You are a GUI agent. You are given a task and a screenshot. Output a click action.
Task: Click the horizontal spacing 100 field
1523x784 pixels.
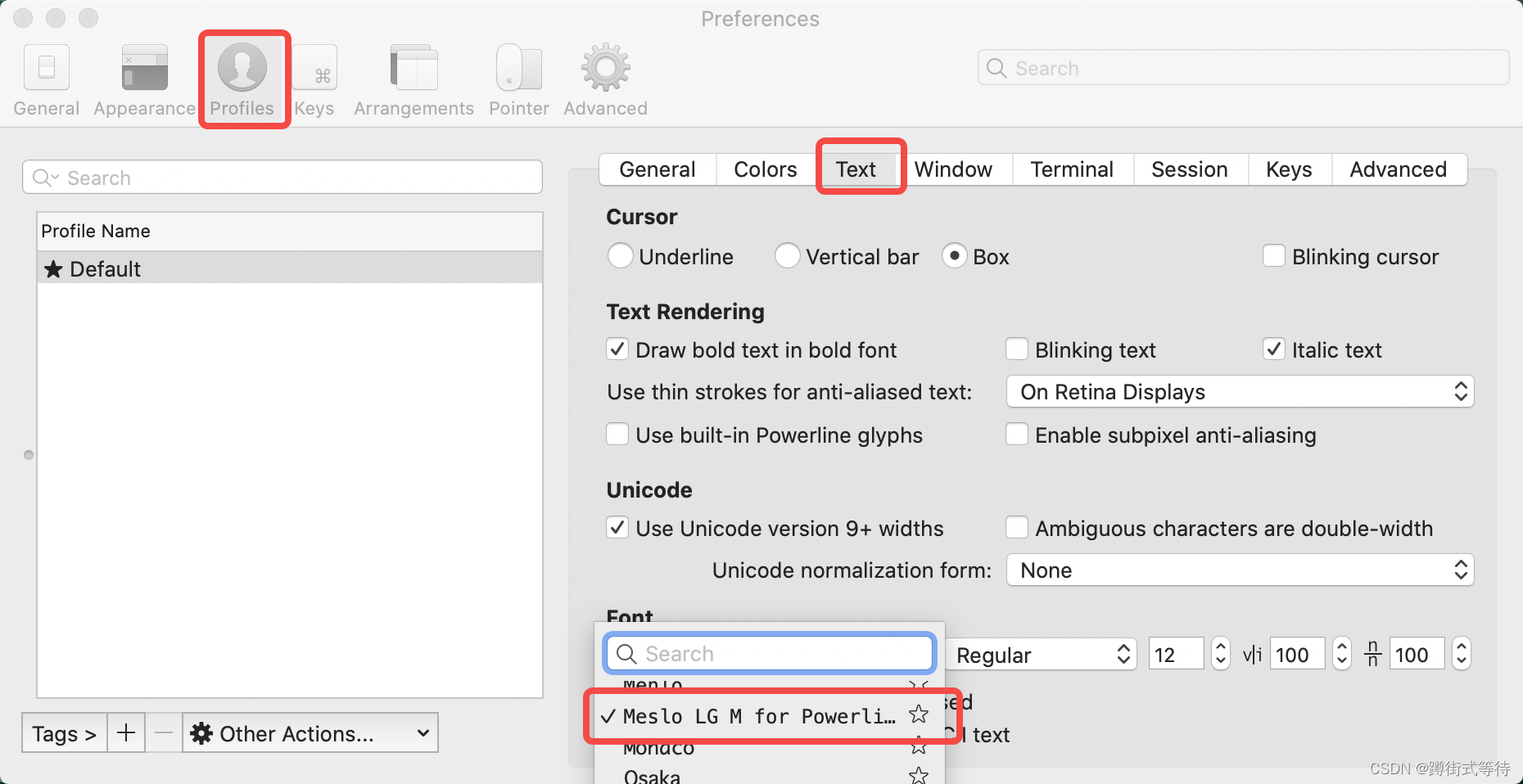(x=1297, y=654)
